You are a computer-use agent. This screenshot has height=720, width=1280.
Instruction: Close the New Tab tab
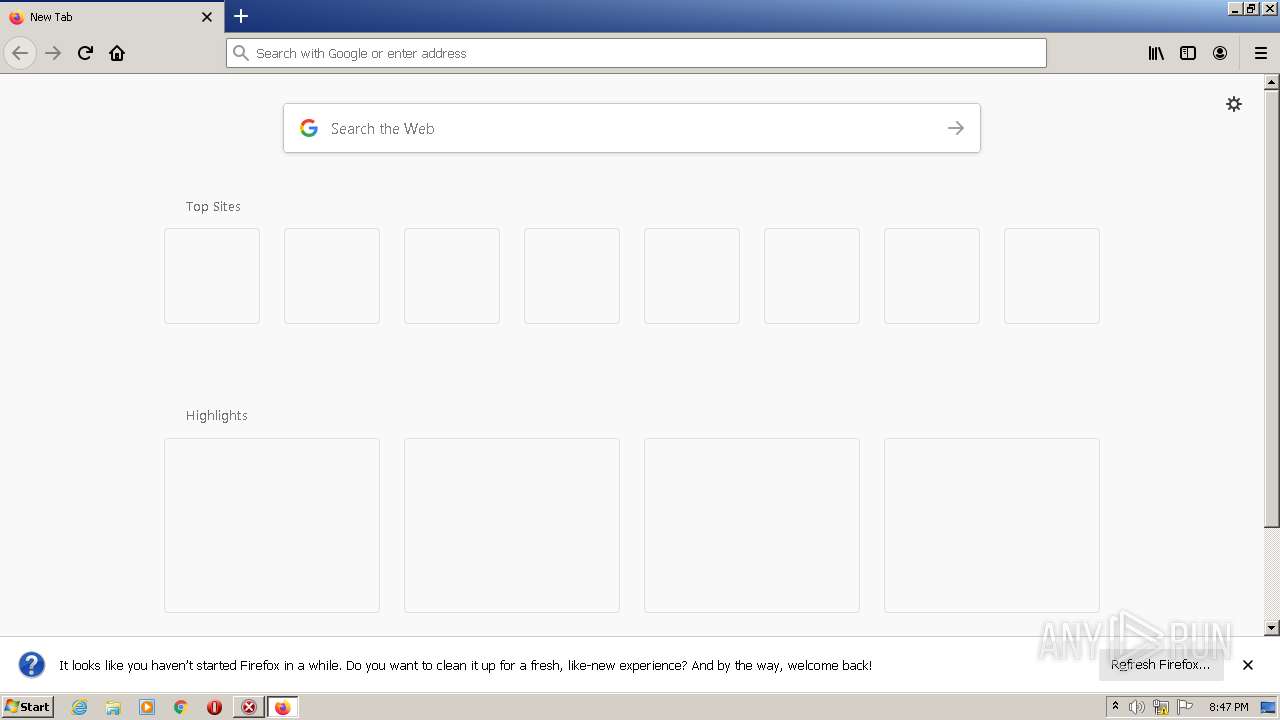[207, 17]
